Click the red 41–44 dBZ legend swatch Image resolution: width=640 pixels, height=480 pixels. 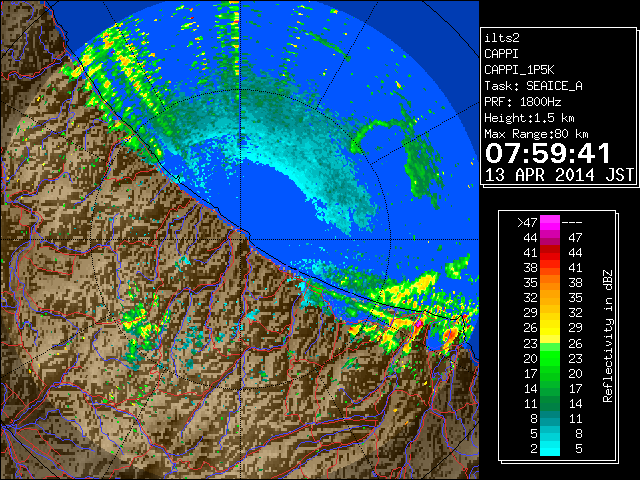pyautogui.click(x=550, y=252)
